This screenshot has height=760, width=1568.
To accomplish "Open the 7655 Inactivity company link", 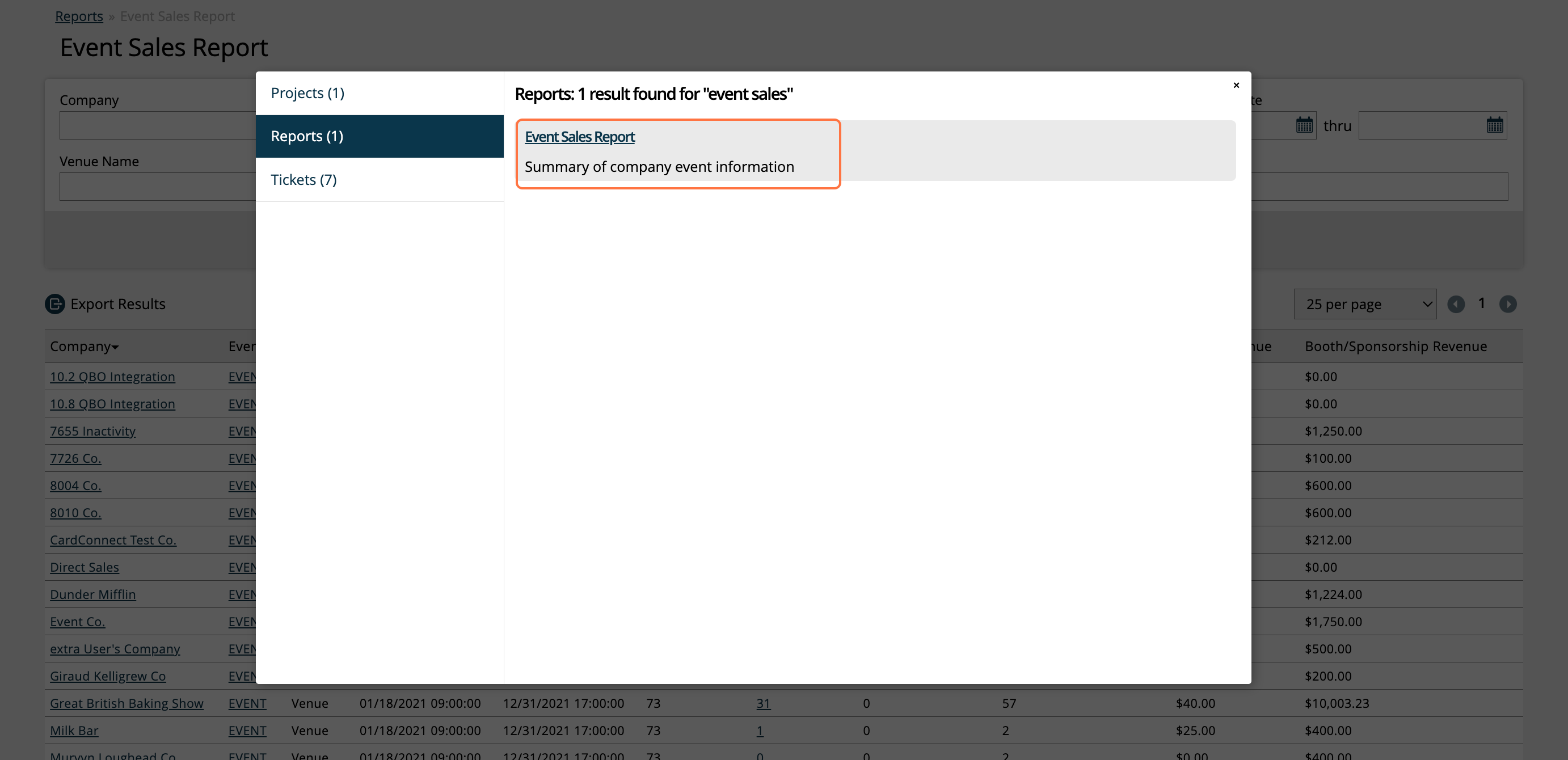I will (x=92, y=431).
